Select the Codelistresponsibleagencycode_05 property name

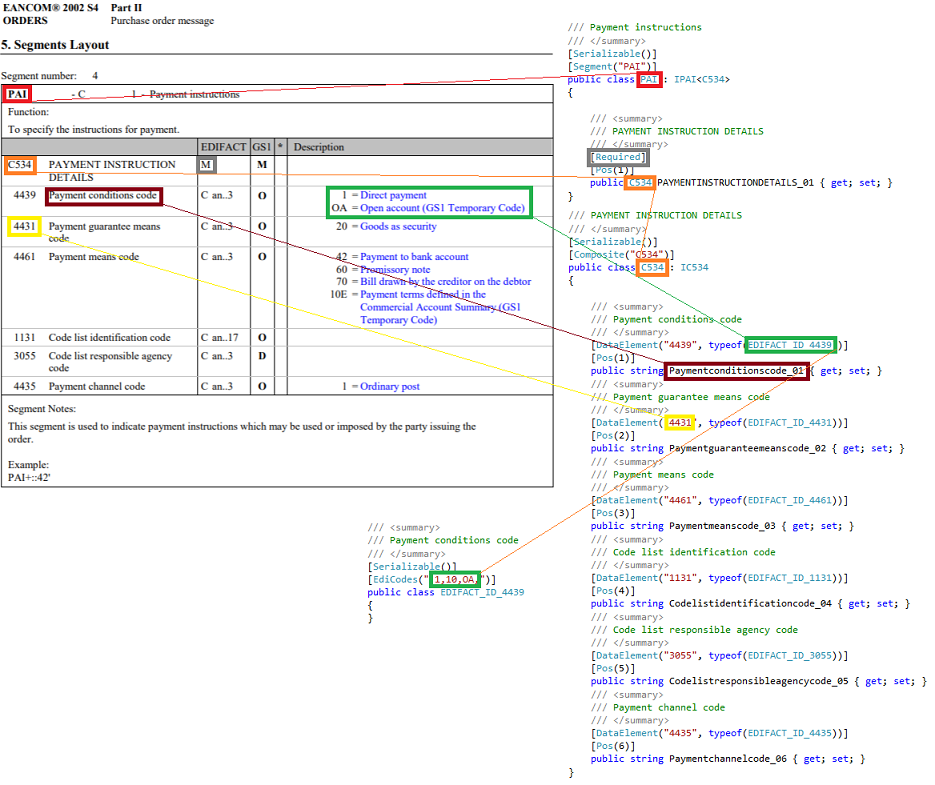[x=758, y=681]
